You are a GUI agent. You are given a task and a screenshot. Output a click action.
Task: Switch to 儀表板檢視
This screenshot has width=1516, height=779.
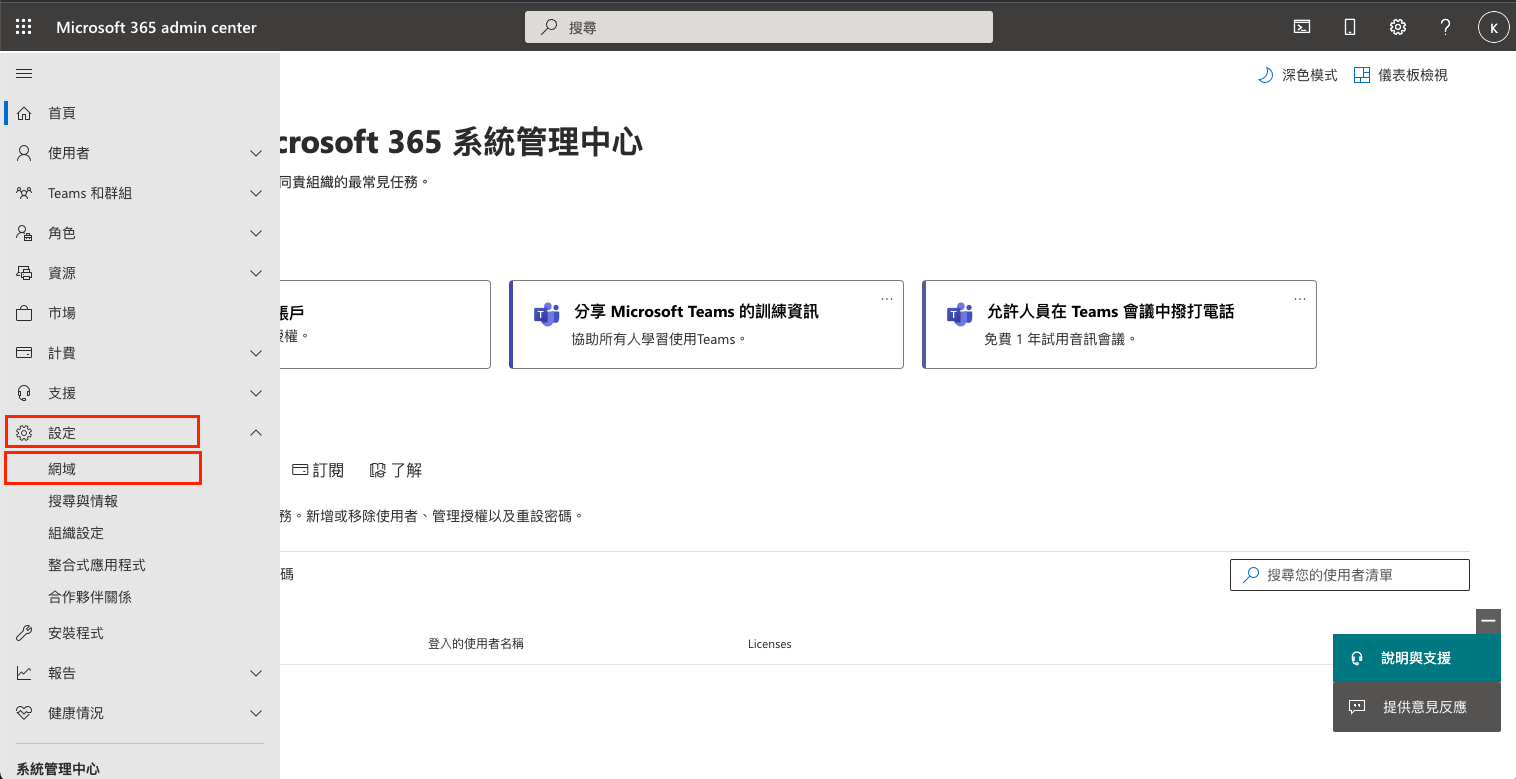point(1400,75)
